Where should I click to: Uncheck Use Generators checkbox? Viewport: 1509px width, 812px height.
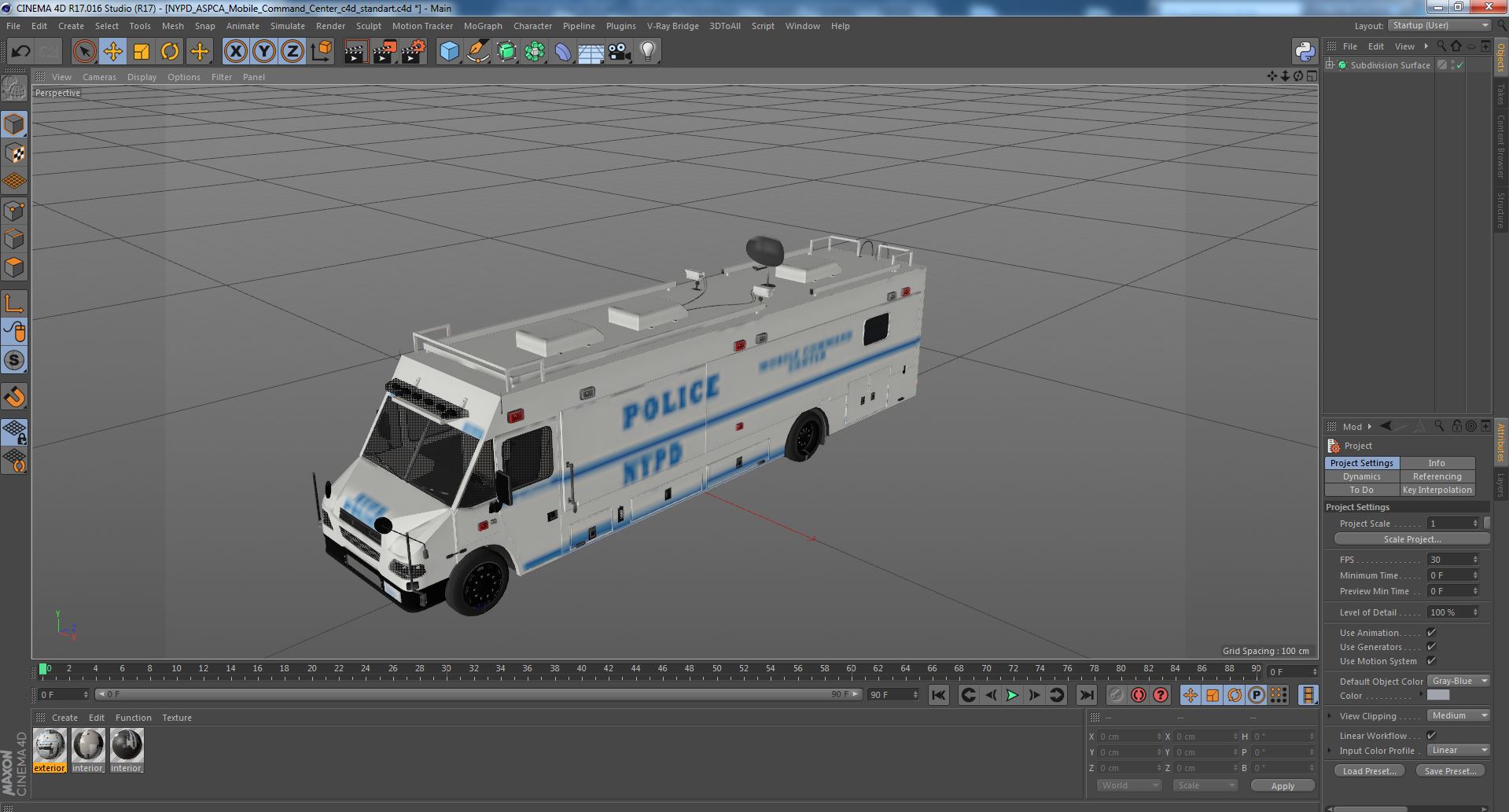tap(1431, 647)
